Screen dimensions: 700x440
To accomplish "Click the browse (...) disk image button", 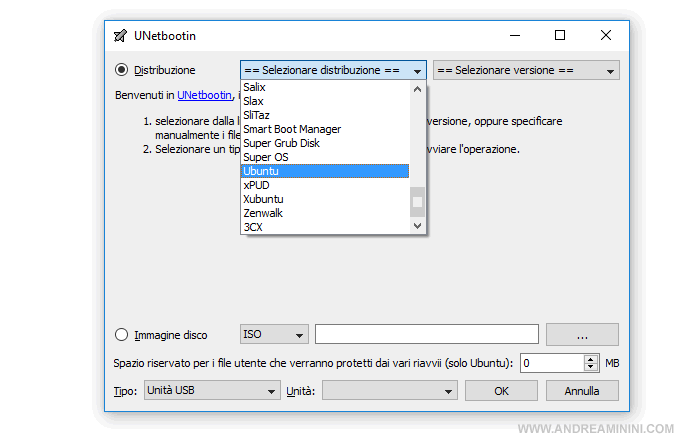I will point(582,335).
